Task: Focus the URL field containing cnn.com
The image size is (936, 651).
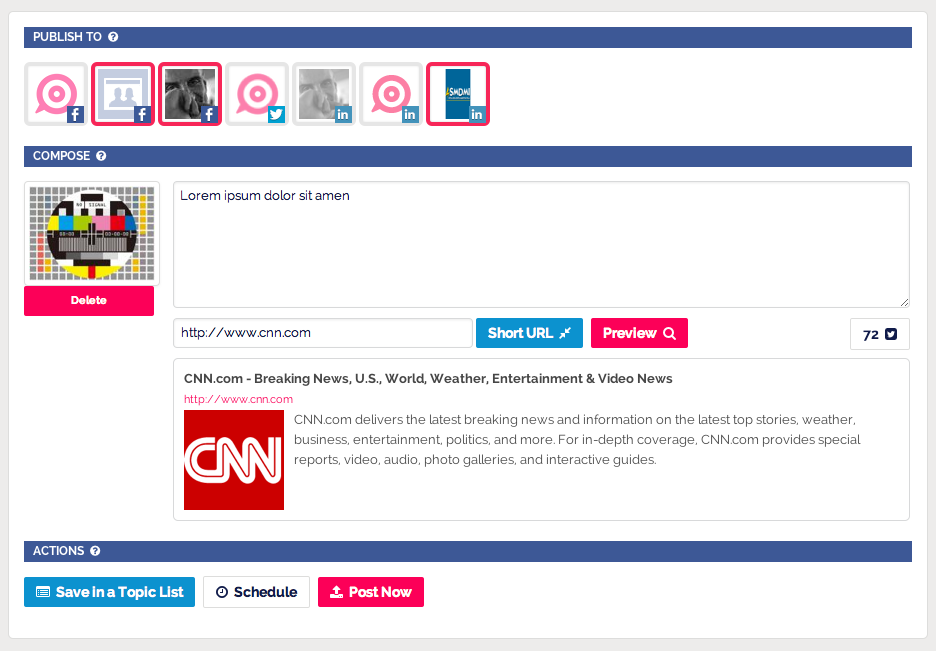Action: 322,333
